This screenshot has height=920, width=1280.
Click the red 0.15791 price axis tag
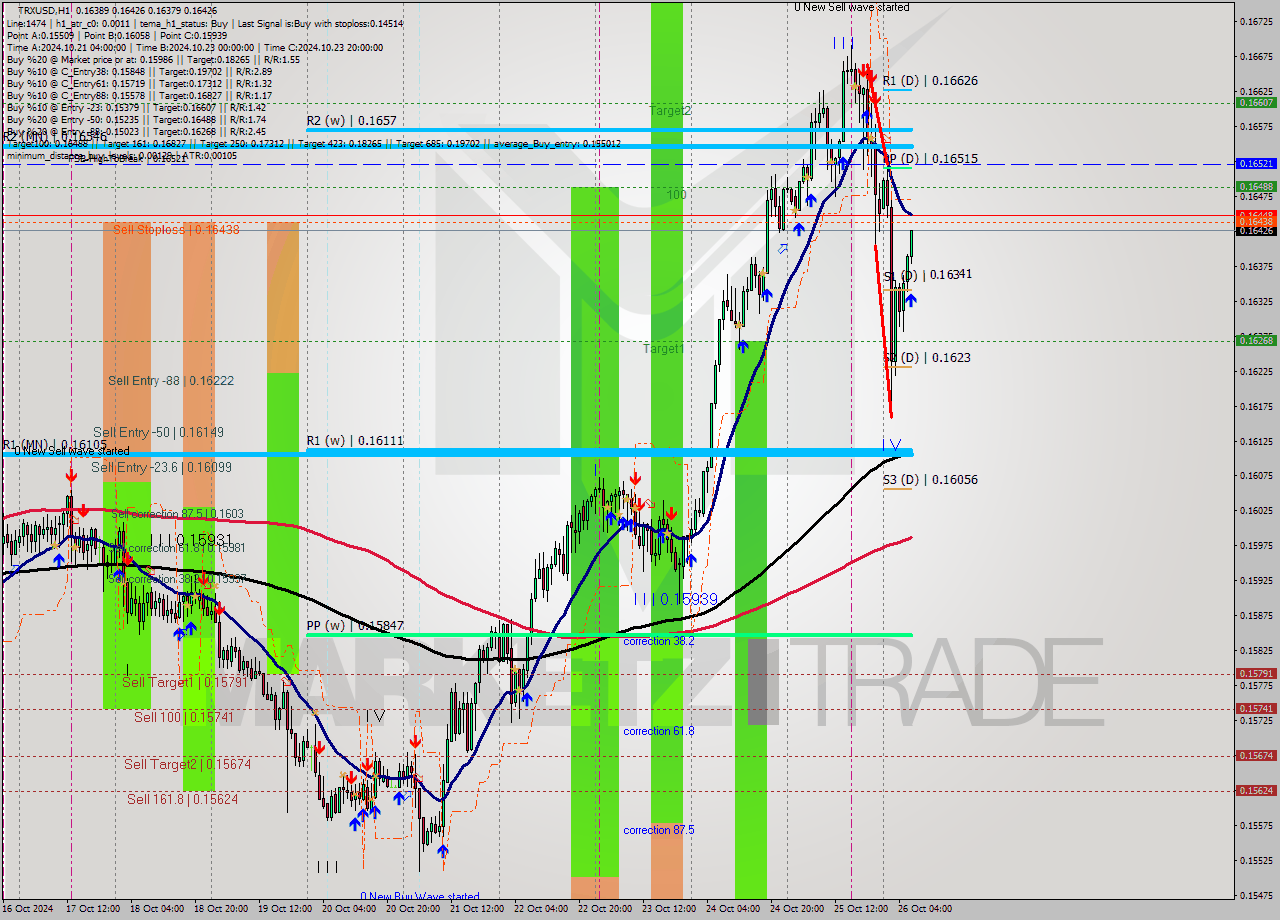pyautogui.click(x=1256, y=673)
